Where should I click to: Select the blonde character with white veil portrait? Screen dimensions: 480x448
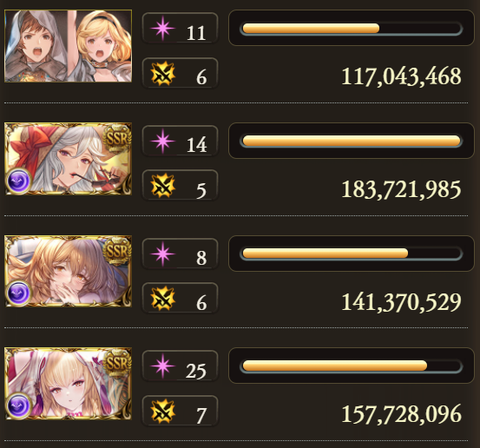(68, 383)
